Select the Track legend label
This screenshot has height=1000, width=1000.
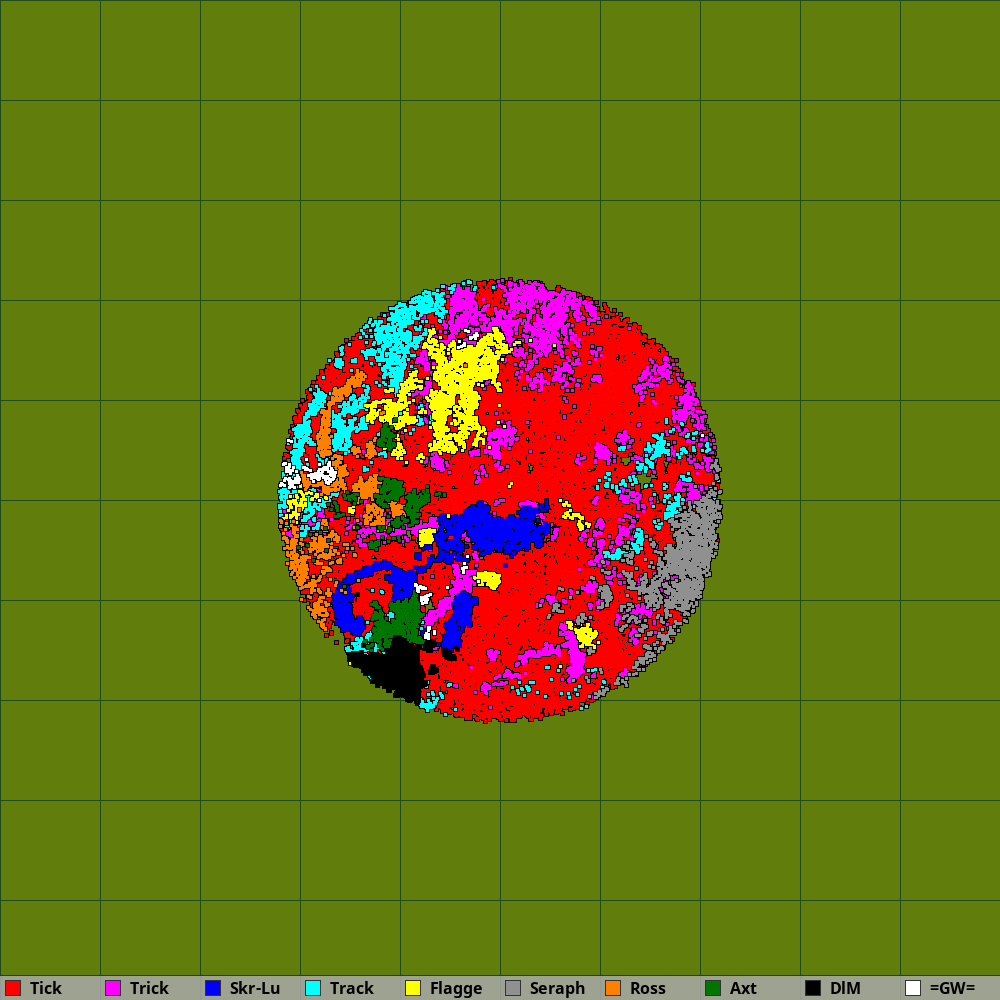(x=352, y=988)
